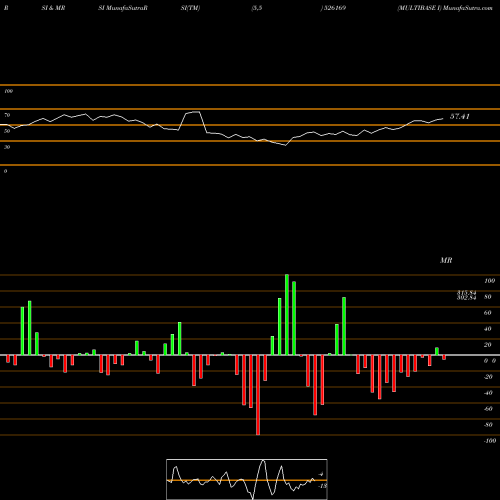
Task: Click the SI & MR header text
Action: point(53,8)
